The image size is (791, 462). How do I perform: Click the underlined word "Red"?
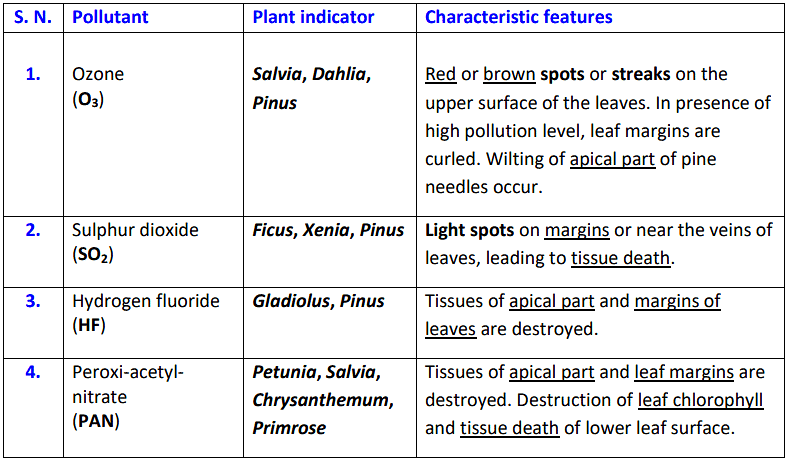(x=440, y=75)
